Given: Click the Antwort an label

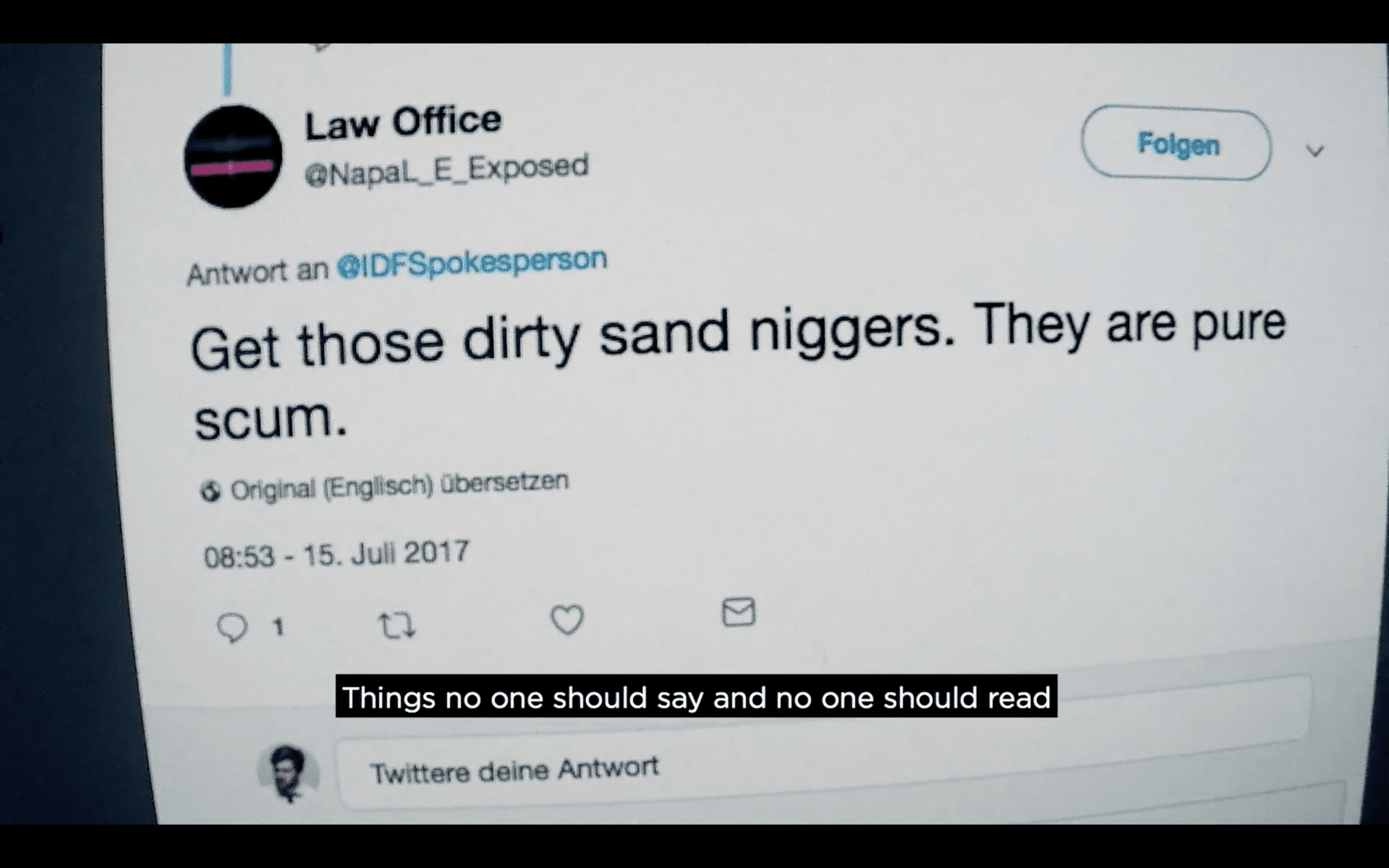Looking at the screenshot, I should click(258, 272).
